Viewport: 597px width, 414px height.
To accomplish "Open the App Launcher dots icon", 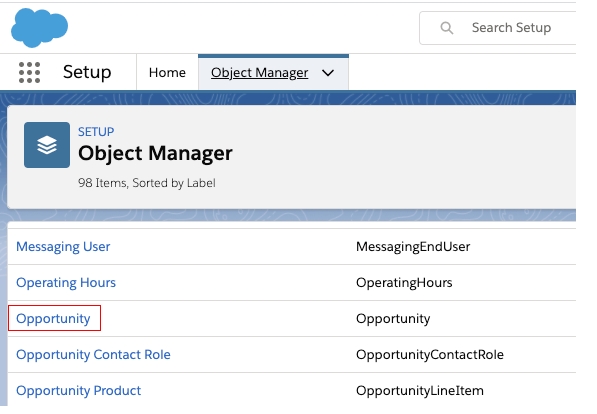I will tap(29, 72).
